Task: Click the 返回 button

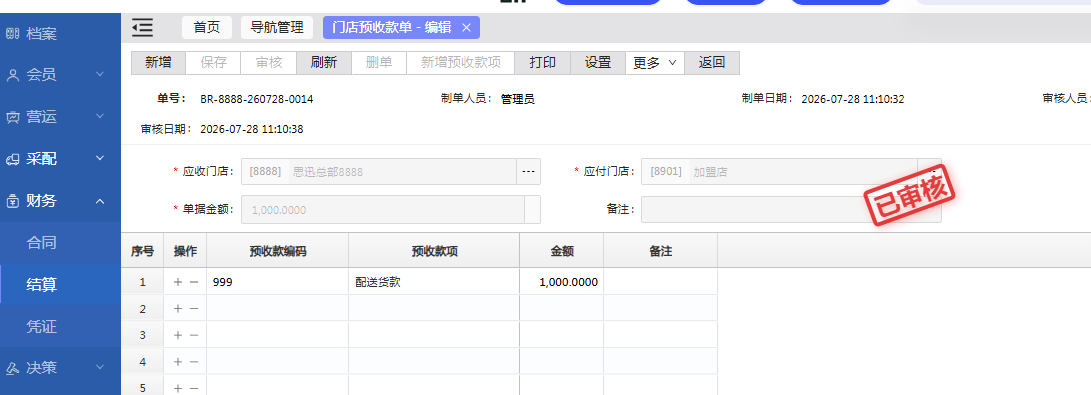Action: [712, 63]
